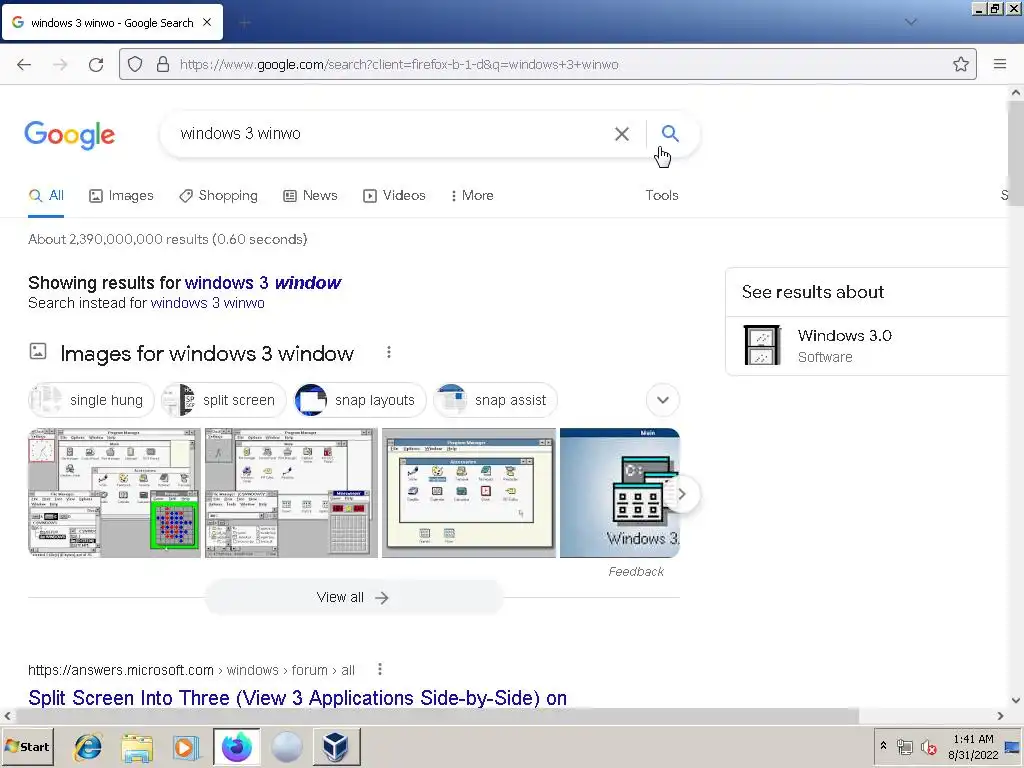Open a new tab with the plus button

tap(245, 23)
